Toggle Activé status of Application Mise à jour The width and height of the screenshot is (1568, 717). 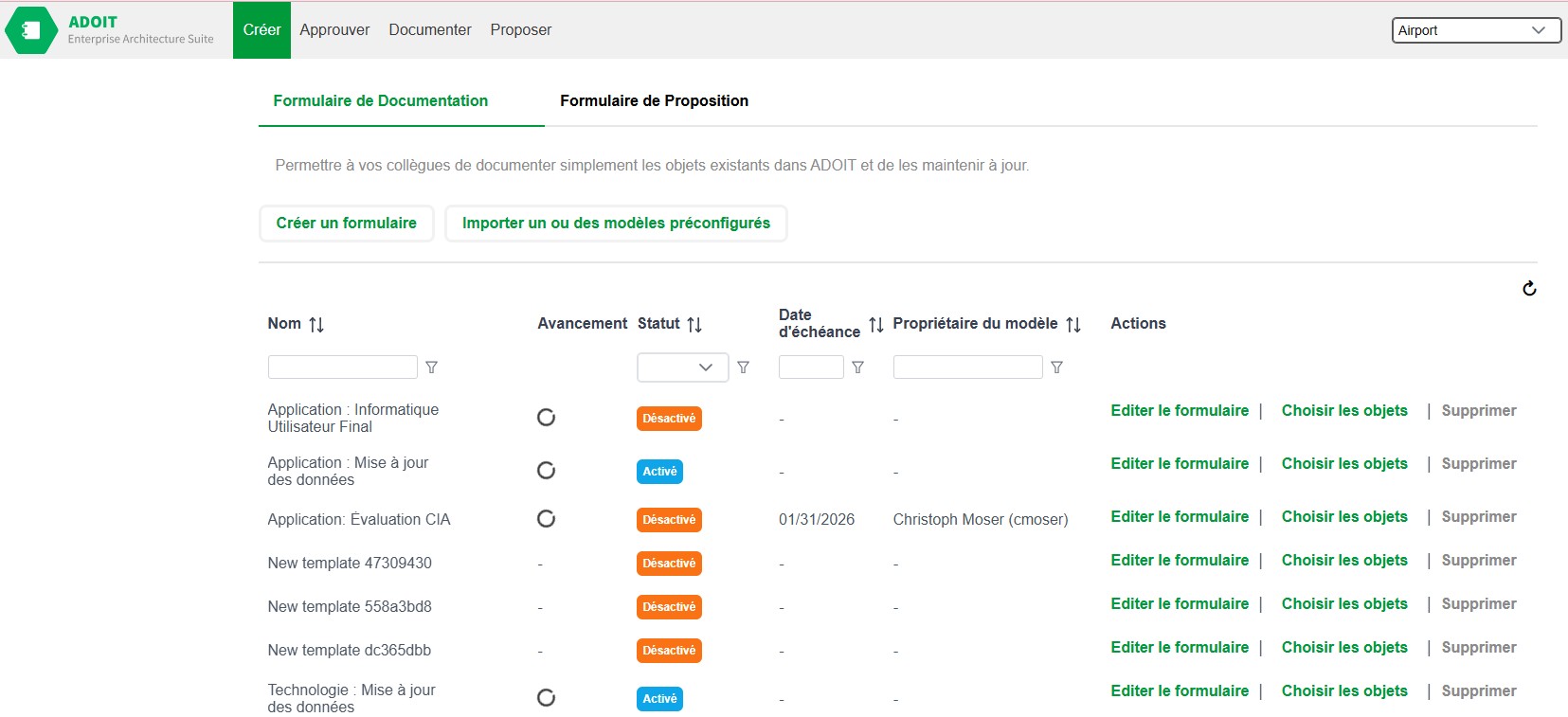[659, 472]
